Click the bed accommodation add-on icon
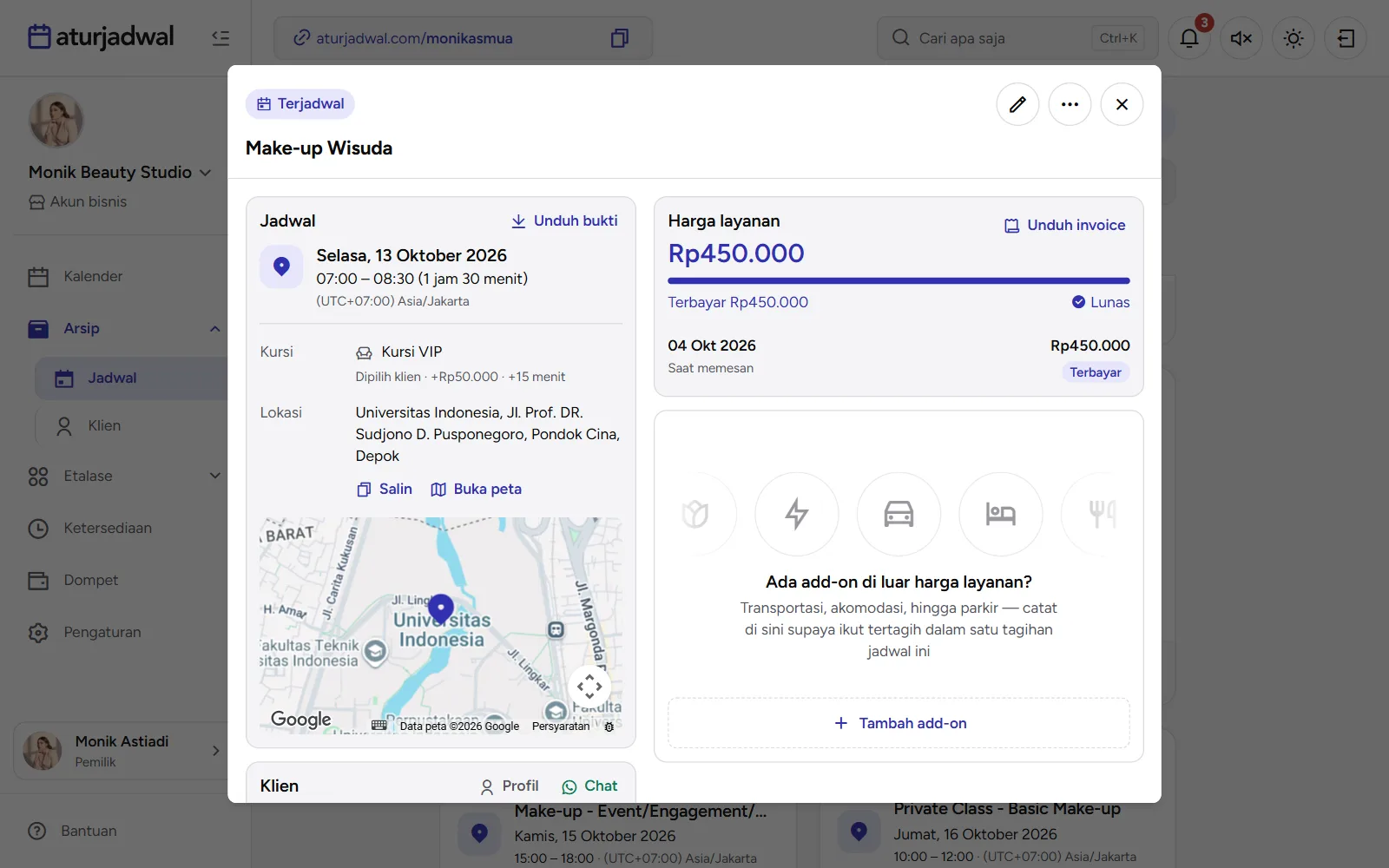 point(1000,514)
